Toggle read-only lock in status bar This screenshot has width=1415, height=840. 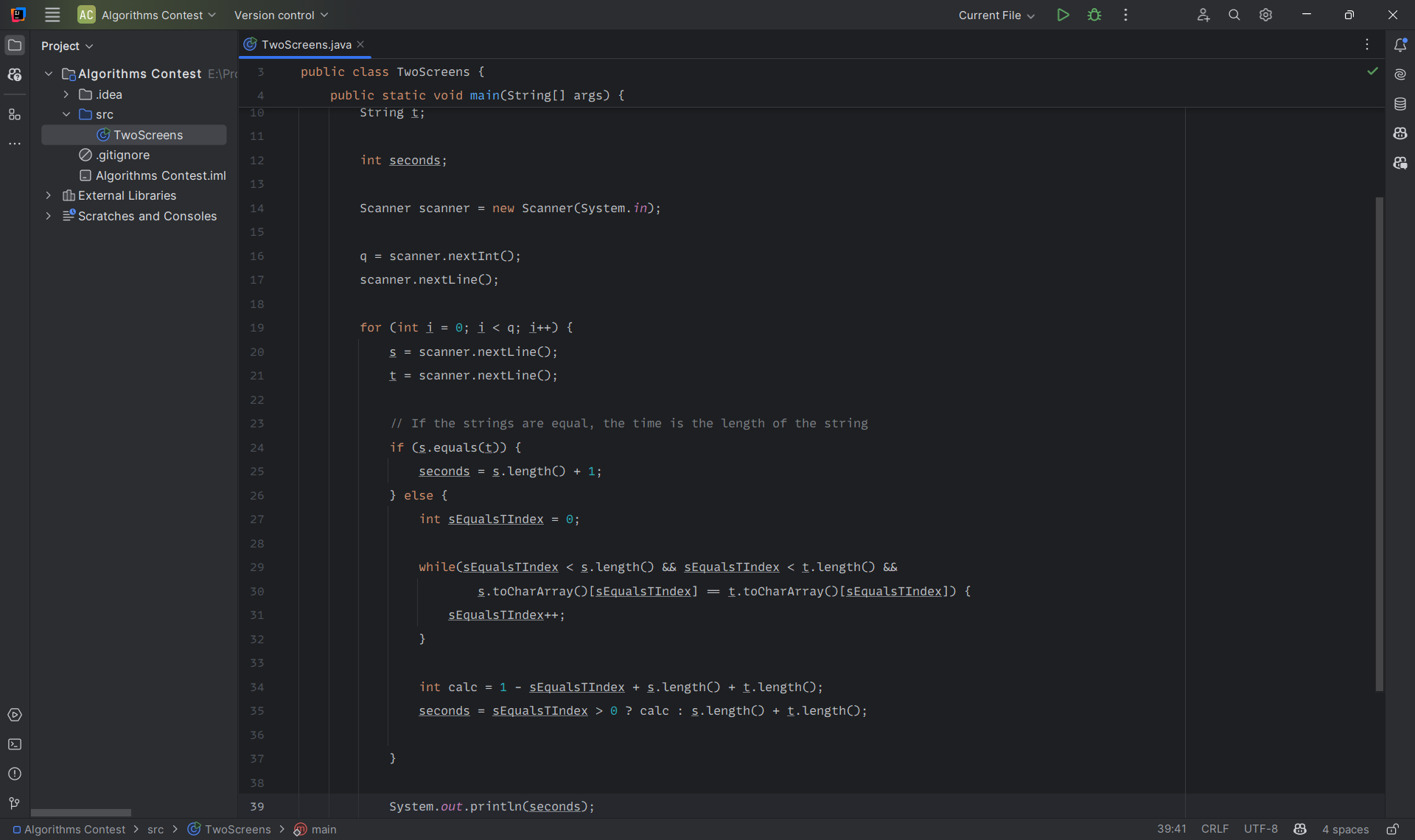1392,829
